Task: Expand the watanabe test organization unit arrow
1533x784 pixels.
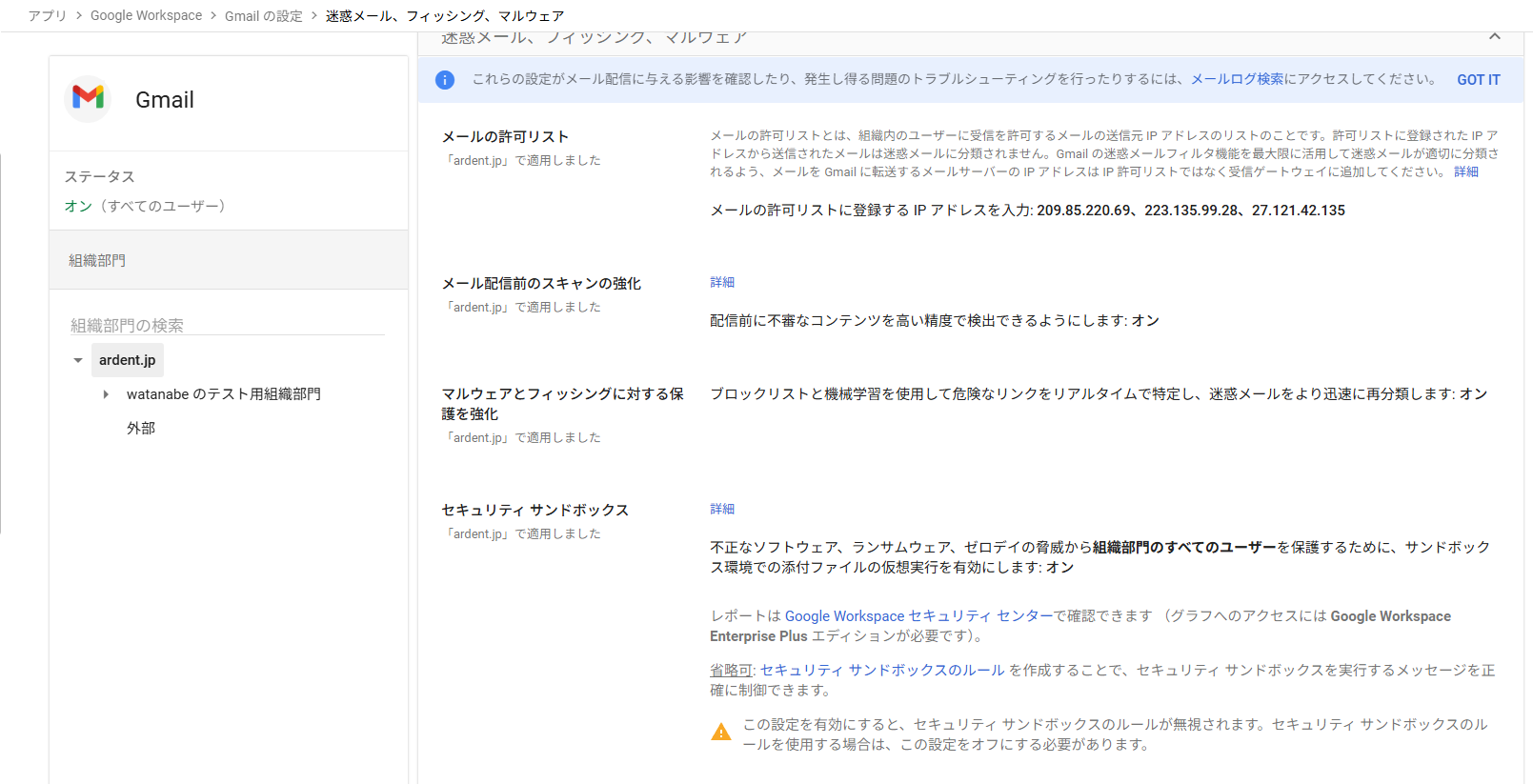Action: [106, 394]
